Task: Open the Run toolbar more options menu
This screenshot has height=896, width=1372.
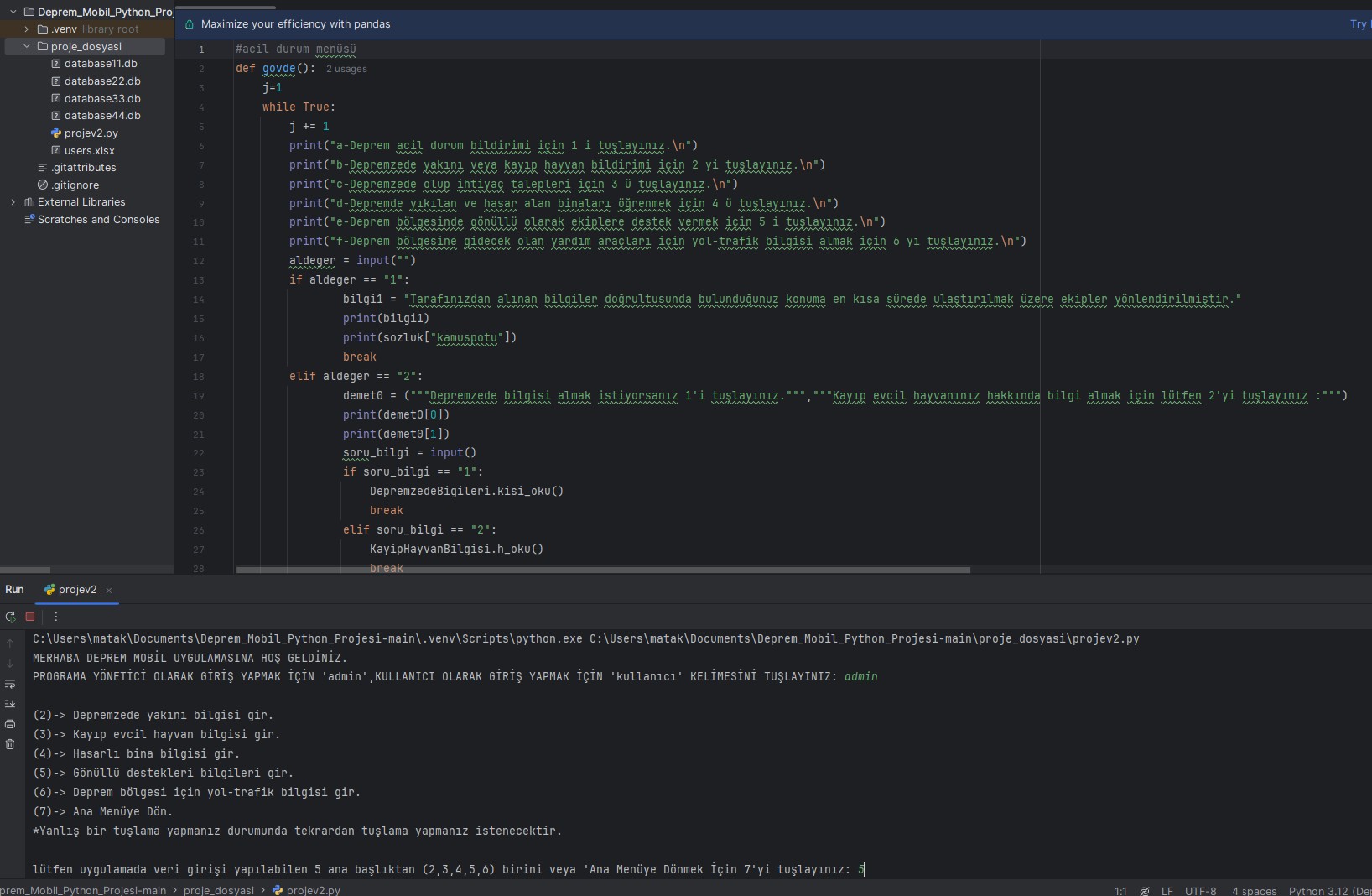Action: click(x=56, y=617)
